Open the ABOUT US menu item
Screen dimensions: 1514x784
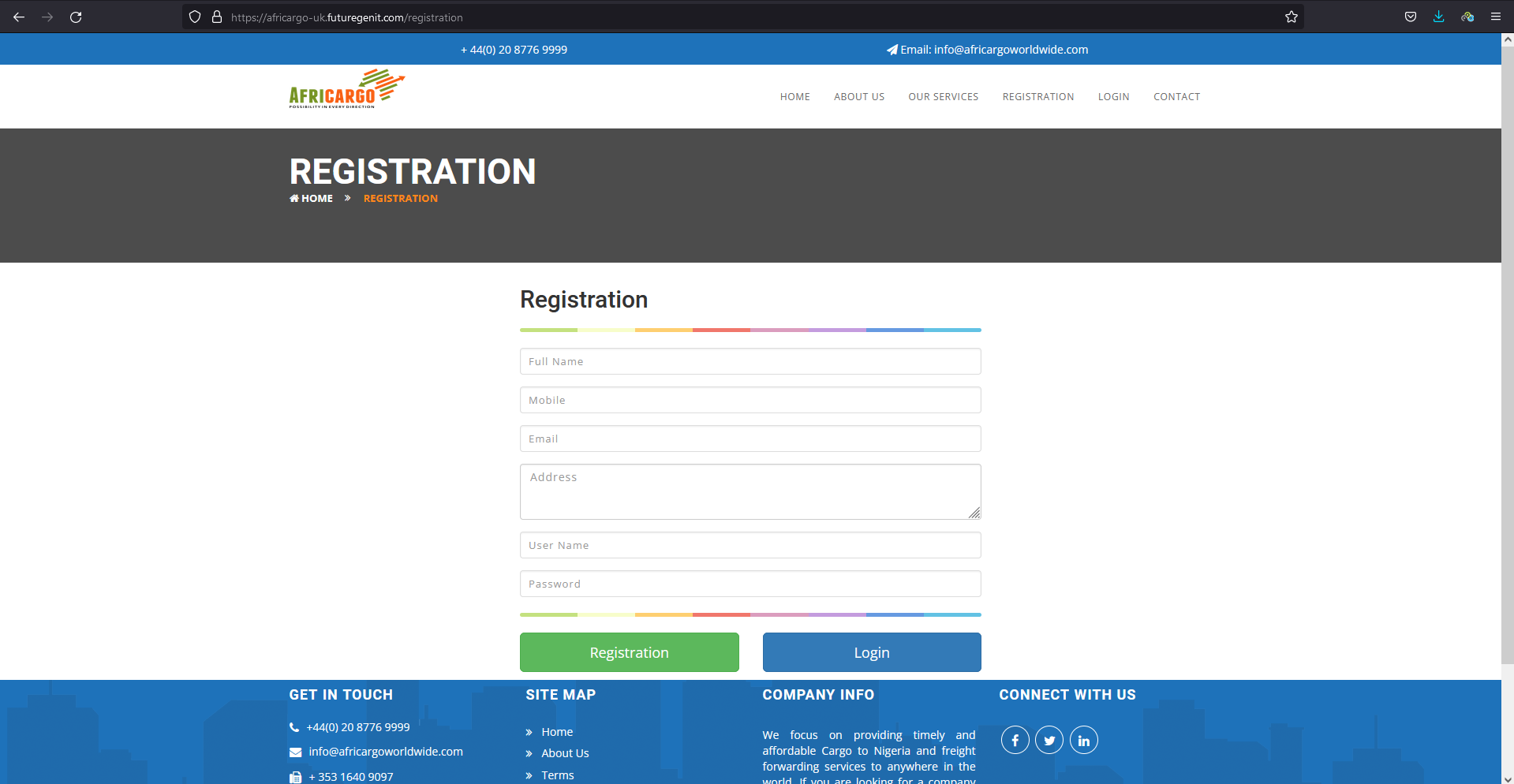858,96
